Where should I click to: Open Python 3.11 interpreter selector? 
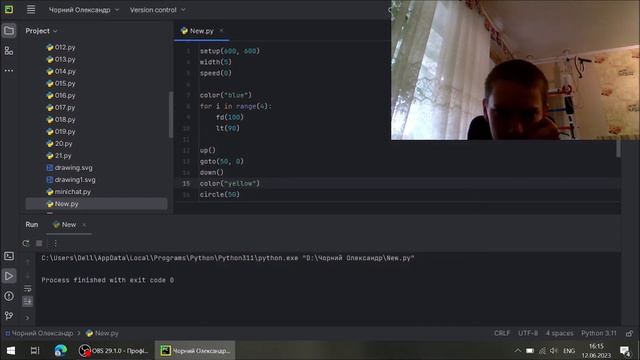tap(598, 333)
